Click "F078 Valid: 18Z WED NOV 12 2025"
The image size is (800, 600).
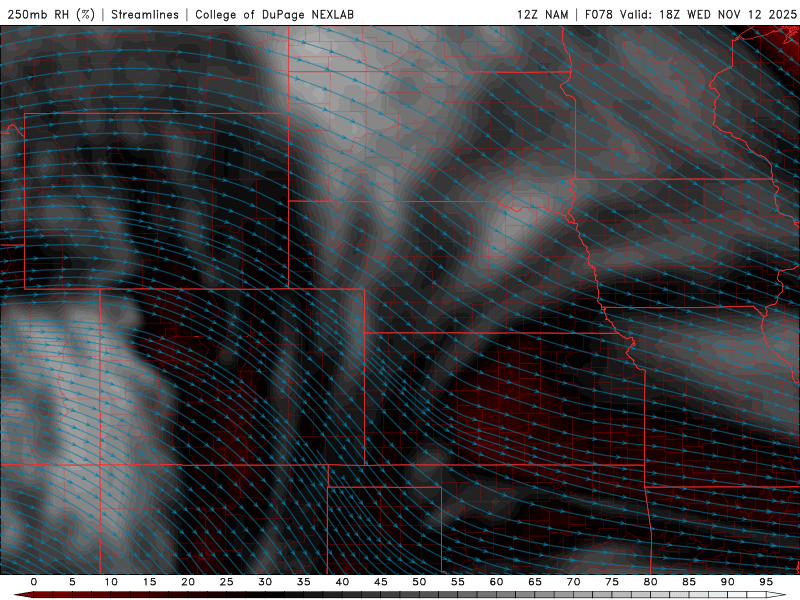coord(690,14)
